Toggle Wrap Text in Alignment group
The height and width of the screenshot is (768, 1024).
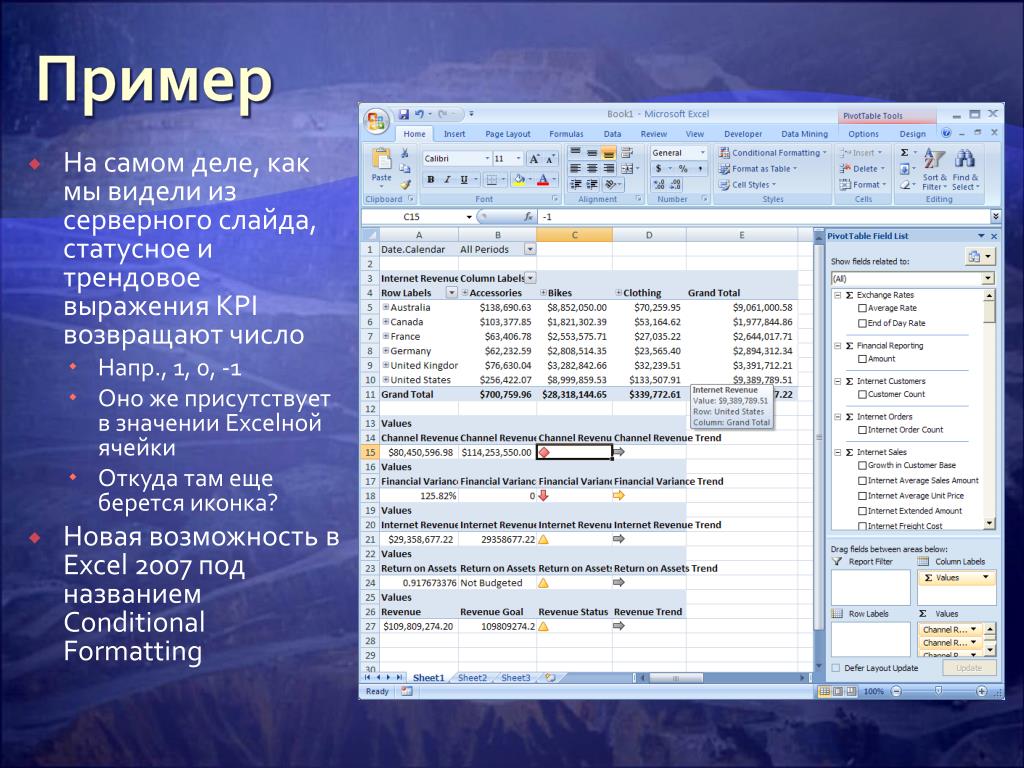tap(627, 153)
